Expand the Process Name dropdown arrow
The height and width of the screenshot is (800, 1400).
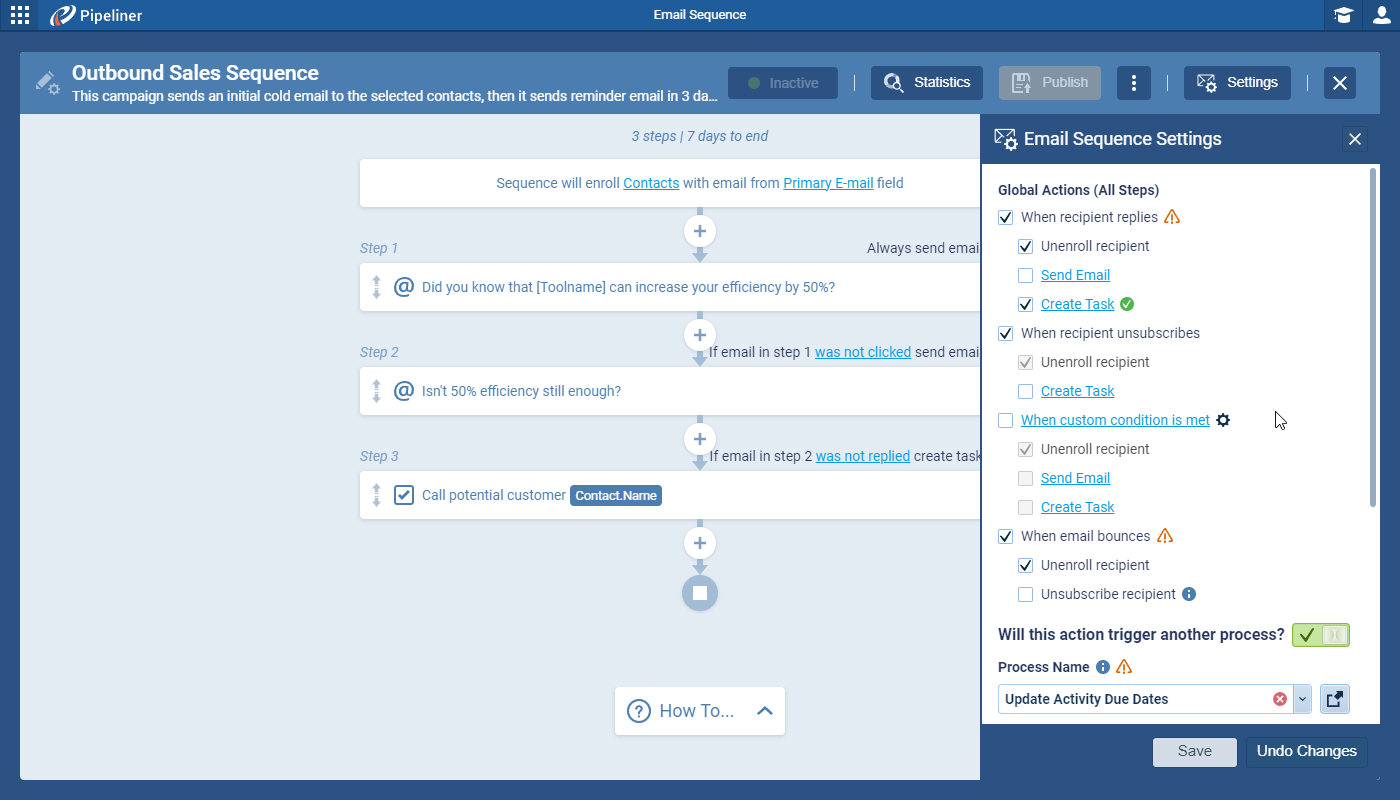[x=1302, y=699]
